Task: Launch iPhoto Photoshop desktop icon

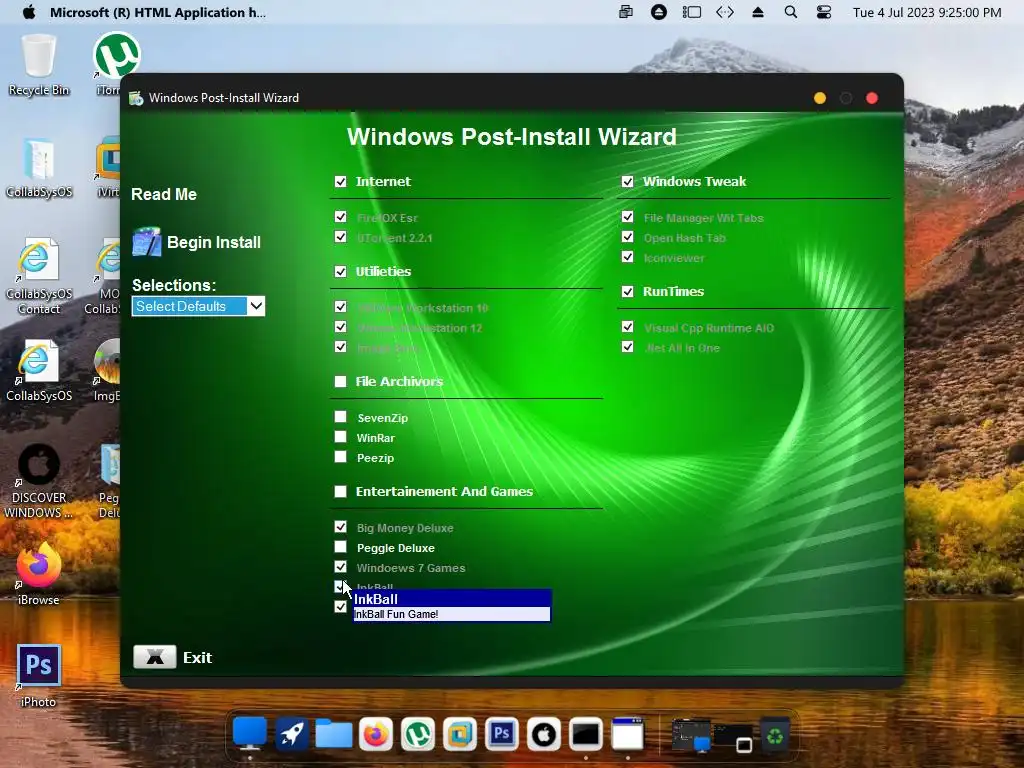Action: pyautogui.click(x=39, y=677)
